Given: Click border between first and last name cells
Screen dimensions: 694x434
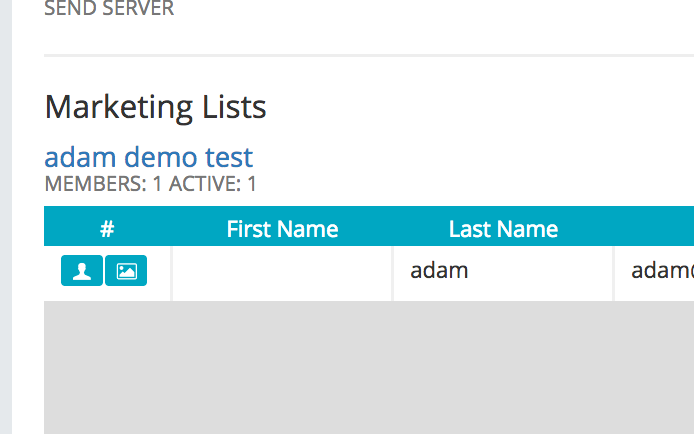Looking at the screenshot, I should [x=393, y=273].
